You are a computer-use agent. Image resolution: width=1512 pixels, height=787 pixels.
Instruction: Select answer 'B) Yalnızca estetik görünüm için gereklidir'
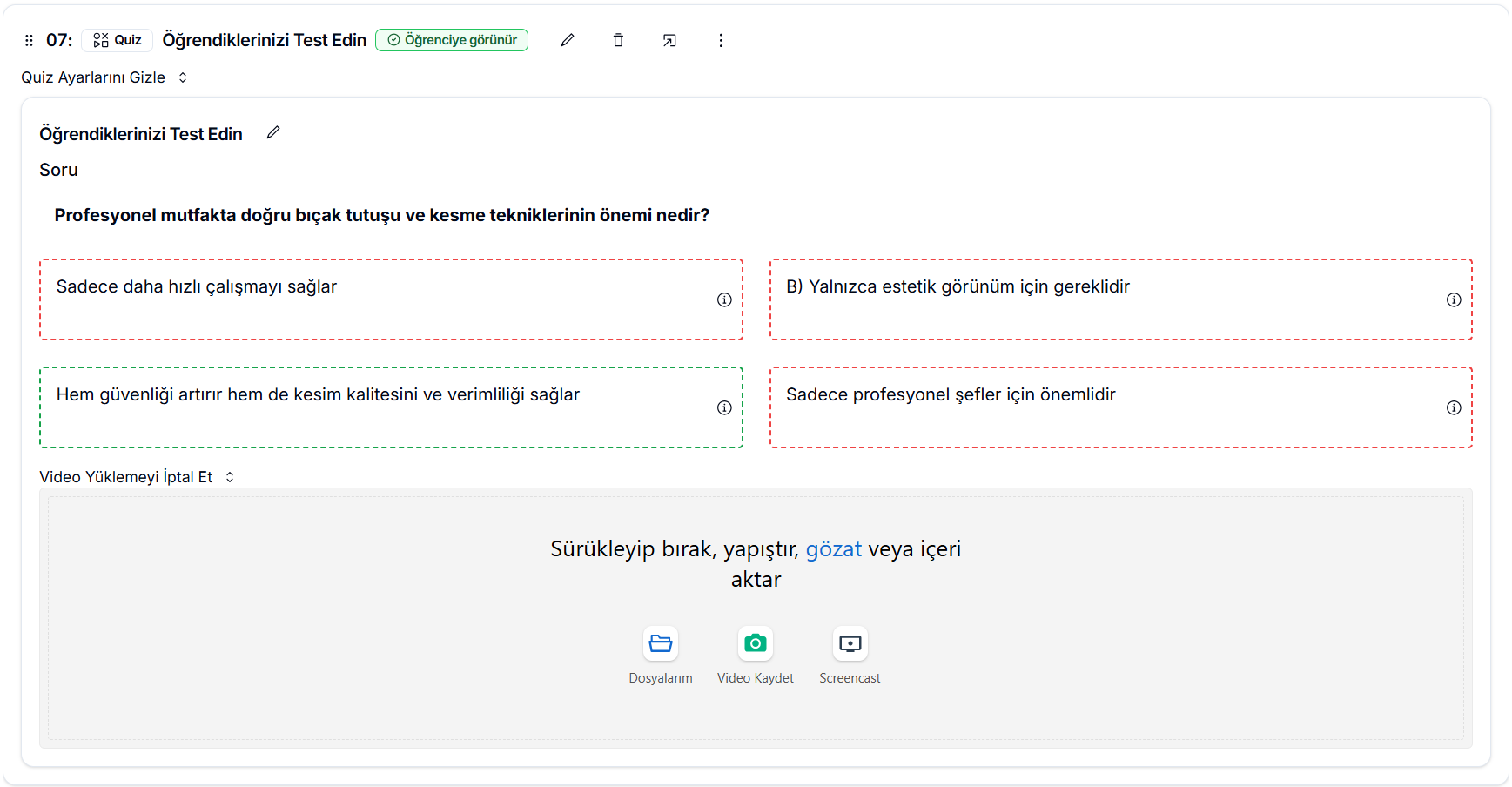coord(1121,299)
